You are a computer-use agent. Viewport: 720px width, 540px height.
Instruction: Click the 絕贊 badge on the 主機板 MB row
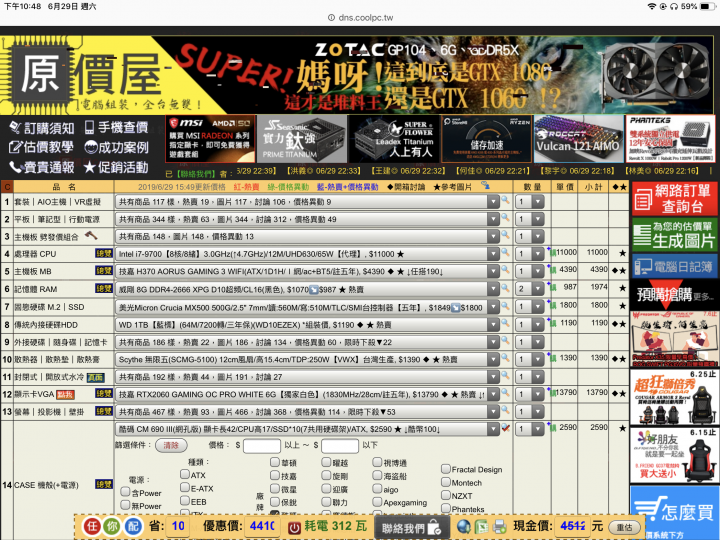tap(104, 270)
